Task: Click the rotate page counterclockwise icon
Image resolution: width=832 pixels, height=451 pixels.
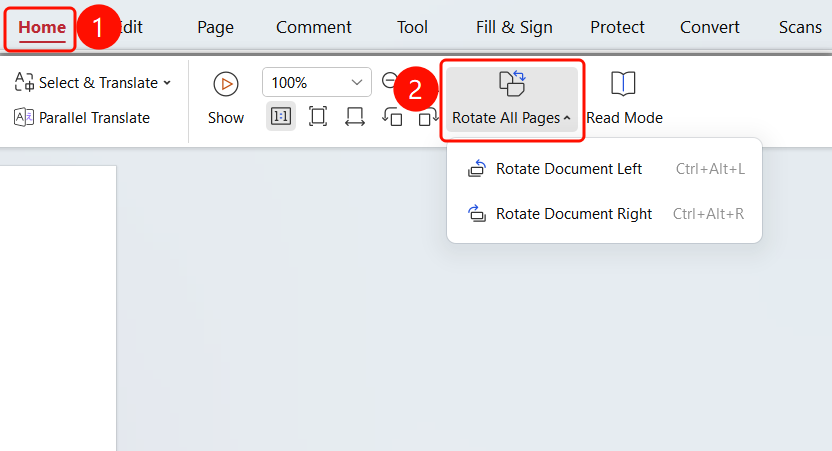Action: point(392,116)
